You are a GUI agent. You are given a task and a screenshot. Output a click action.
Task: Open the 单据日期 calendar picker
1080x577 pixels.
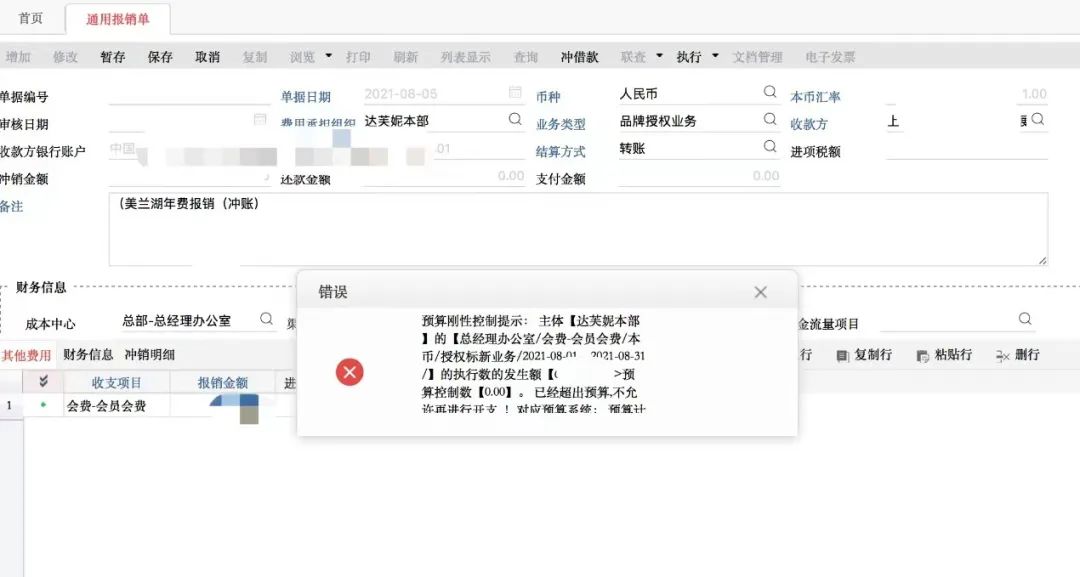point(515,92)
